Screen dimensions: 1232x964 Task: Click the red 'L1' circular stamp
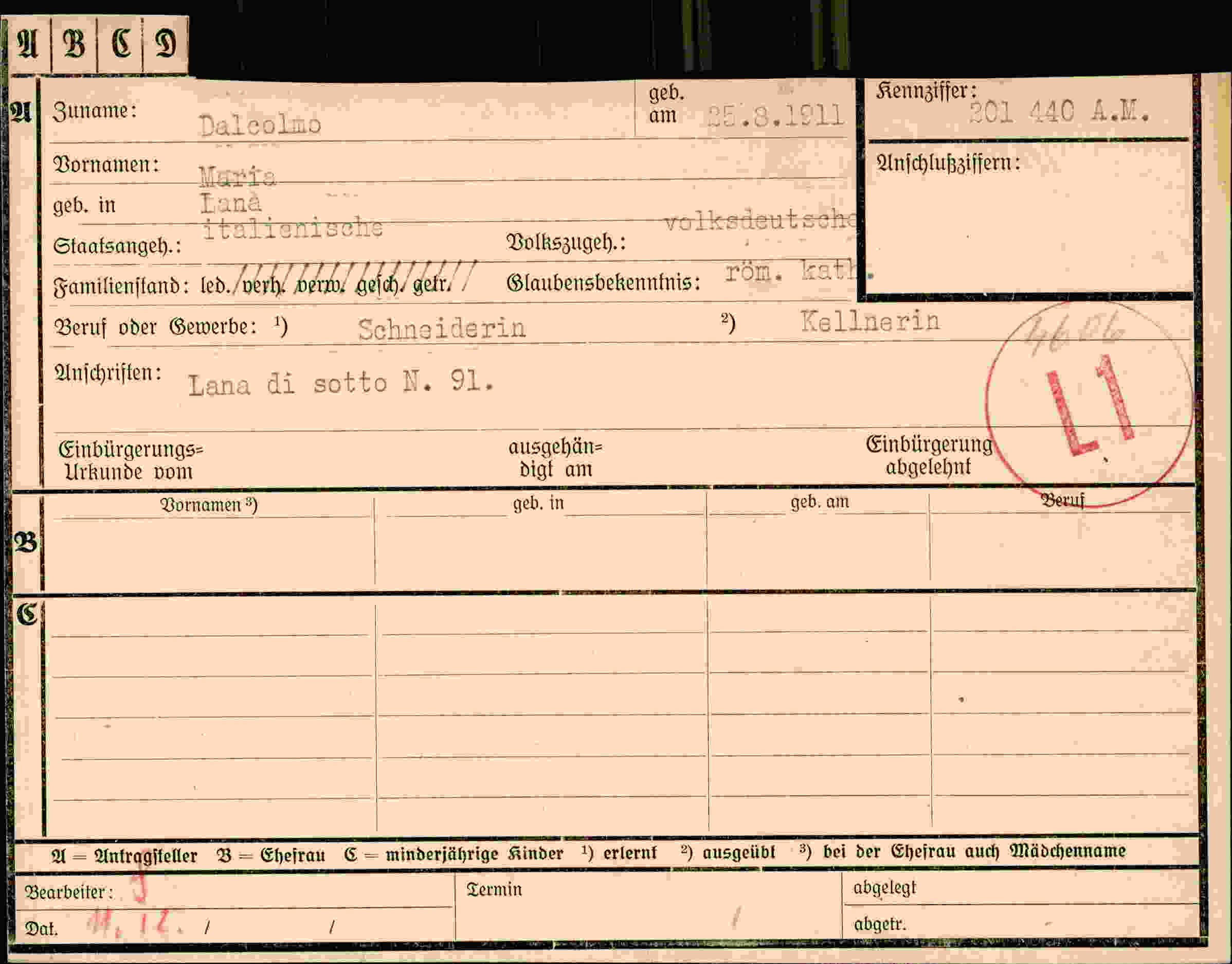(x=1089, y=404)
